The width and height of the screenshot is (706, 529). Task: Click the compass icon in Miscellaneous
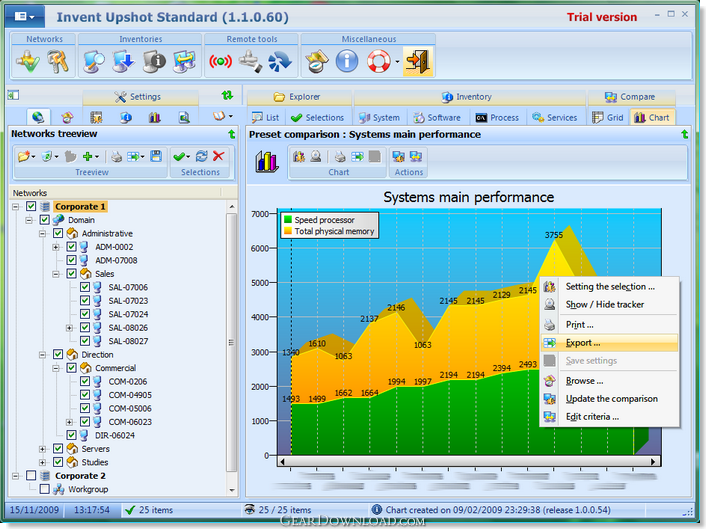pos(317,61)
